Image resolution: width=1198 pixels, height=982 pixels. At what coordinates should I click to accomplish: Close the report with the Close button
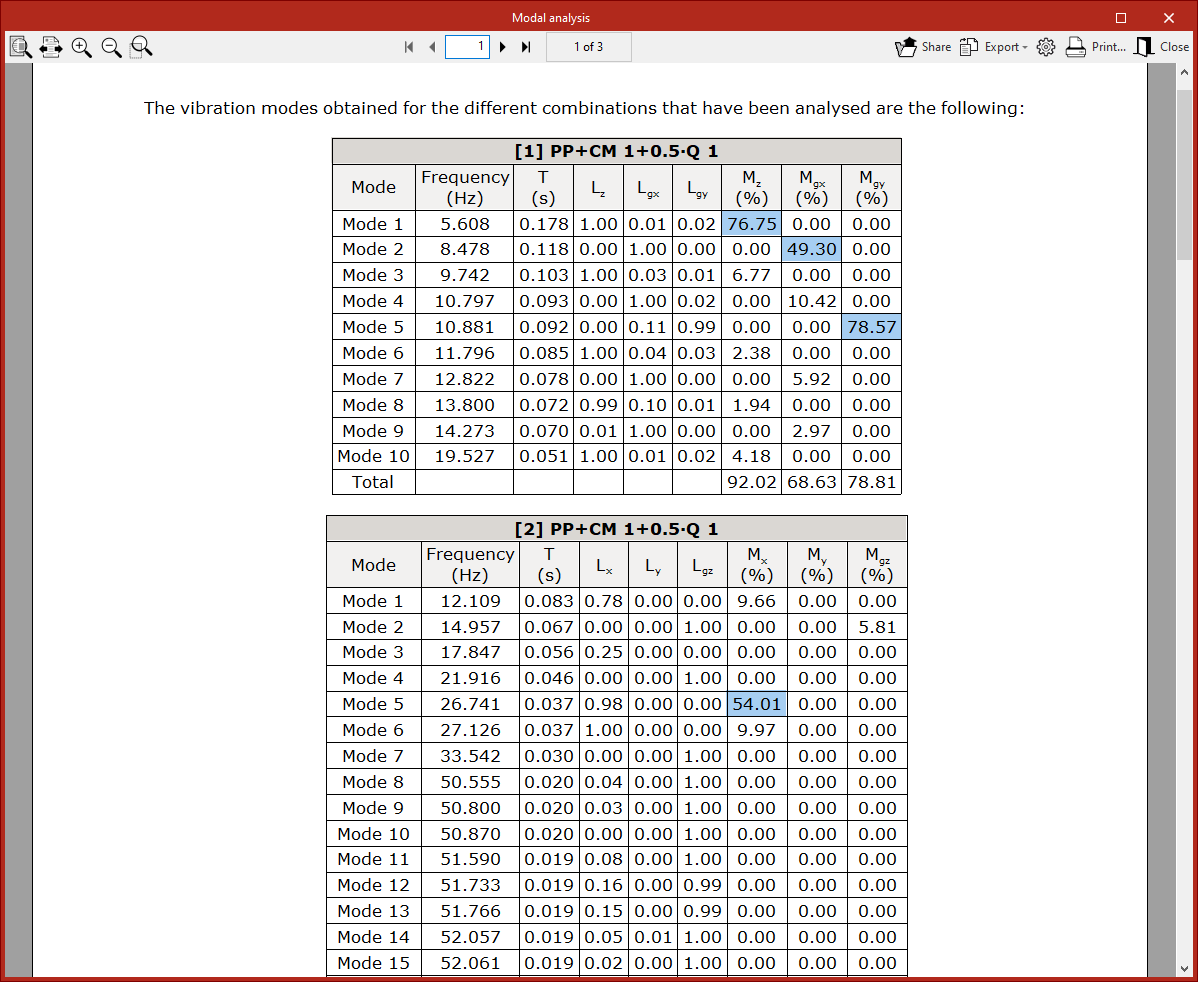point(1162,47)
